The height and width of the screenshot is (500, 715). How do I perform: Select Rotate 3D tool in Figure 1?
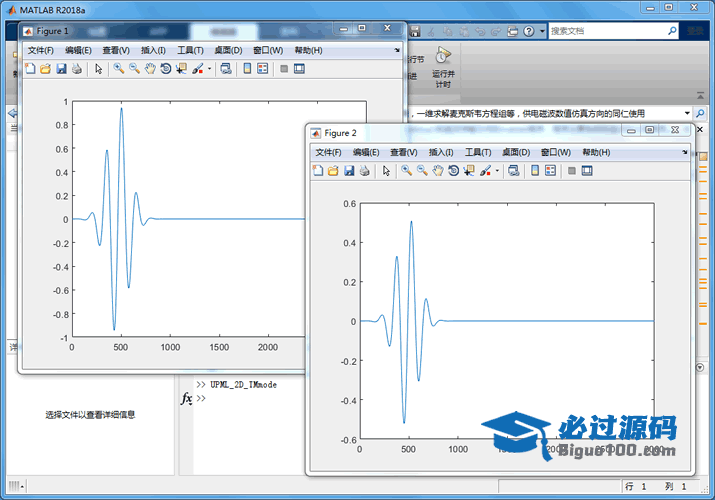click(166, 69)
